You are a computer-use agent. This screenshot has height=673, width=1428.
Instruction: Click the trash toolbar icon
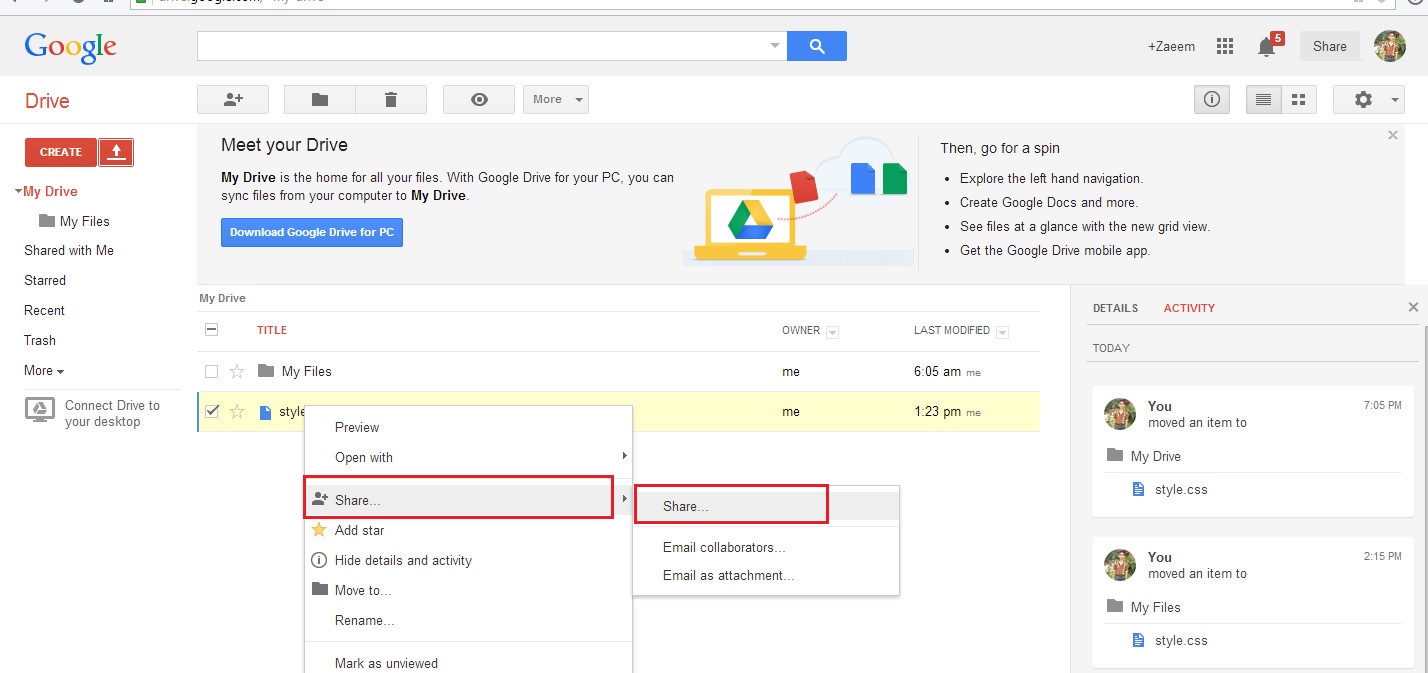391,99
